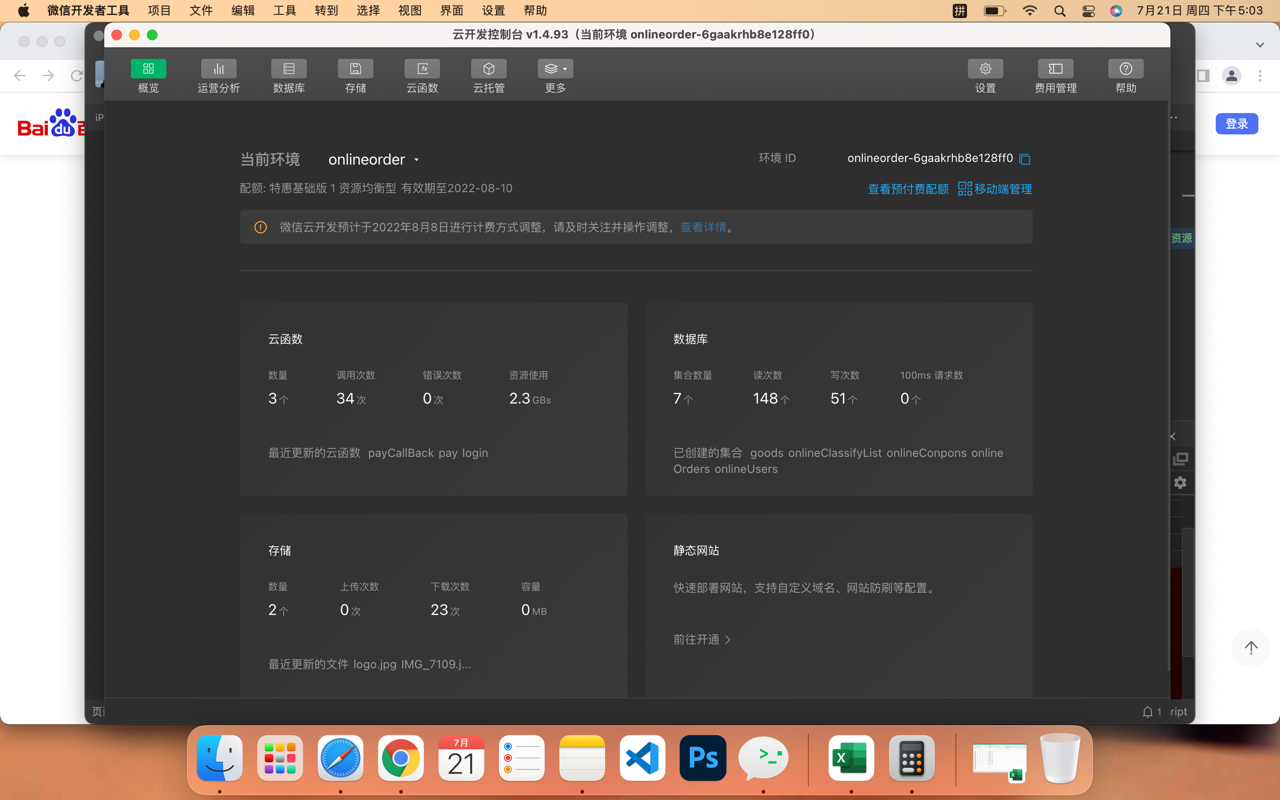Open Calendar from the Dock
Viewport: 1280px width, 800px height.
point(461,758)
